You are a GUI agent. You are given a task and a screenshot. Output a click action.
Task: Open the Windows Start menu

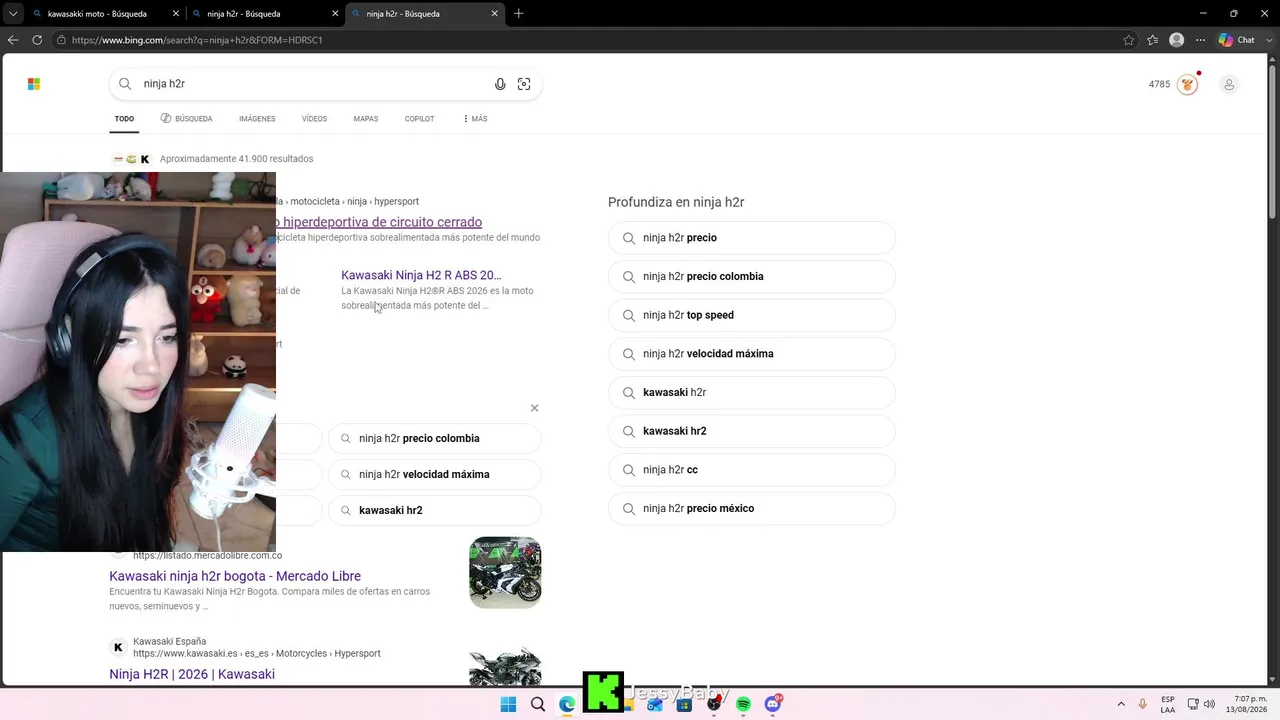pyautogui.click(x=508, y=704)
